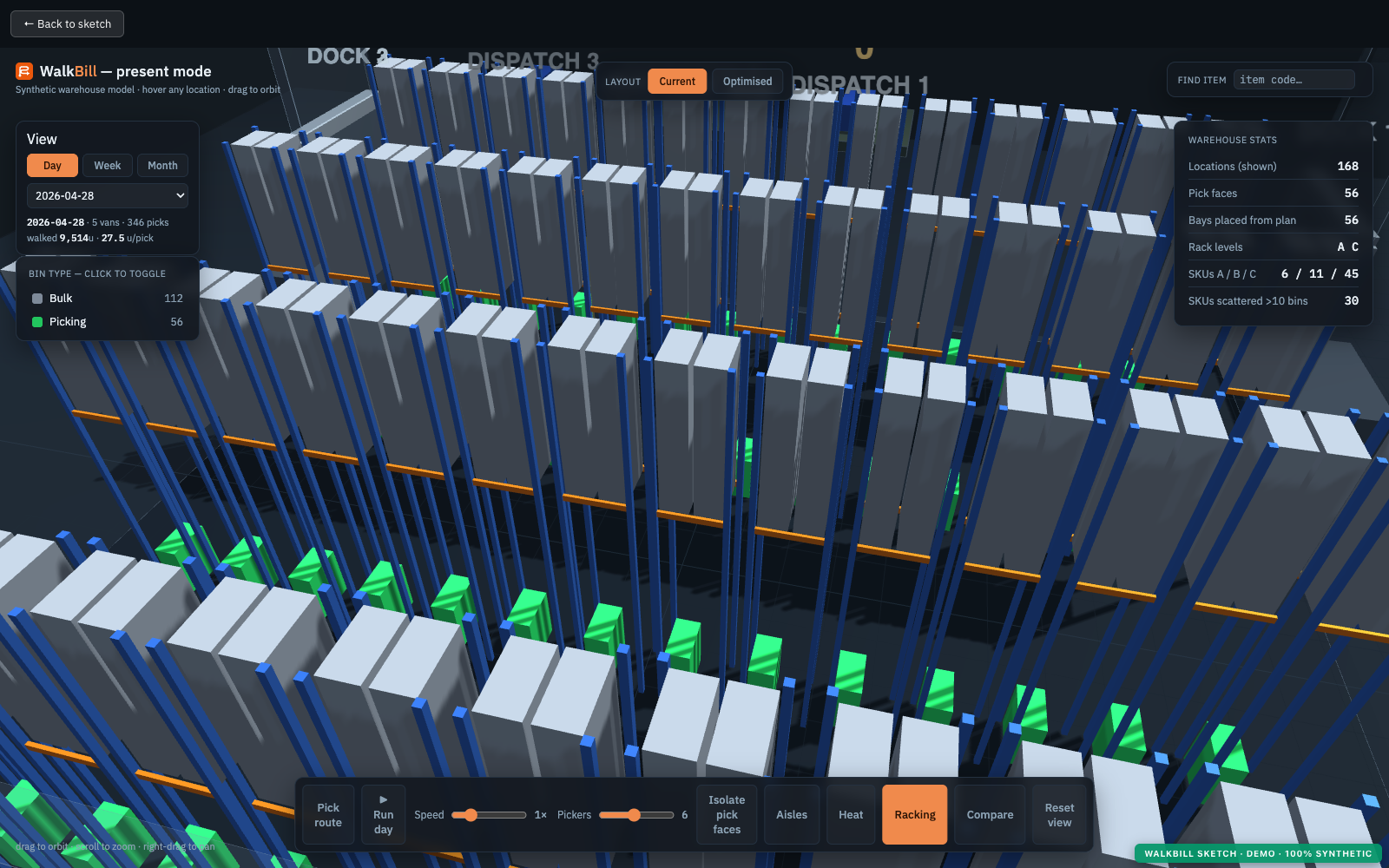Screen dimensions: 1389x868
Task: Click the Locations (shown) stat
Action: [1274, 167]
